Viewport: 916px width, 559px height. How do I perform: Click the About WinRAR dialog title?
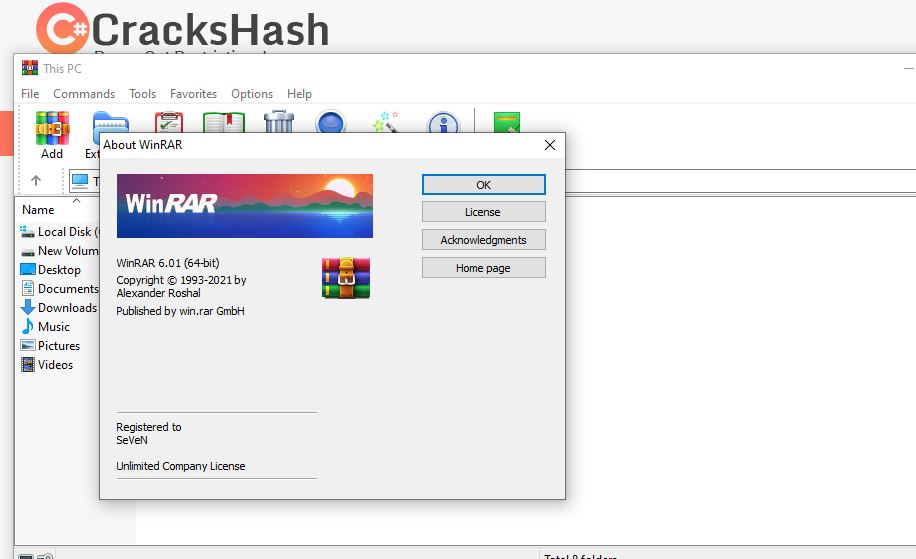pyautogui.click(x=143, y=145)
